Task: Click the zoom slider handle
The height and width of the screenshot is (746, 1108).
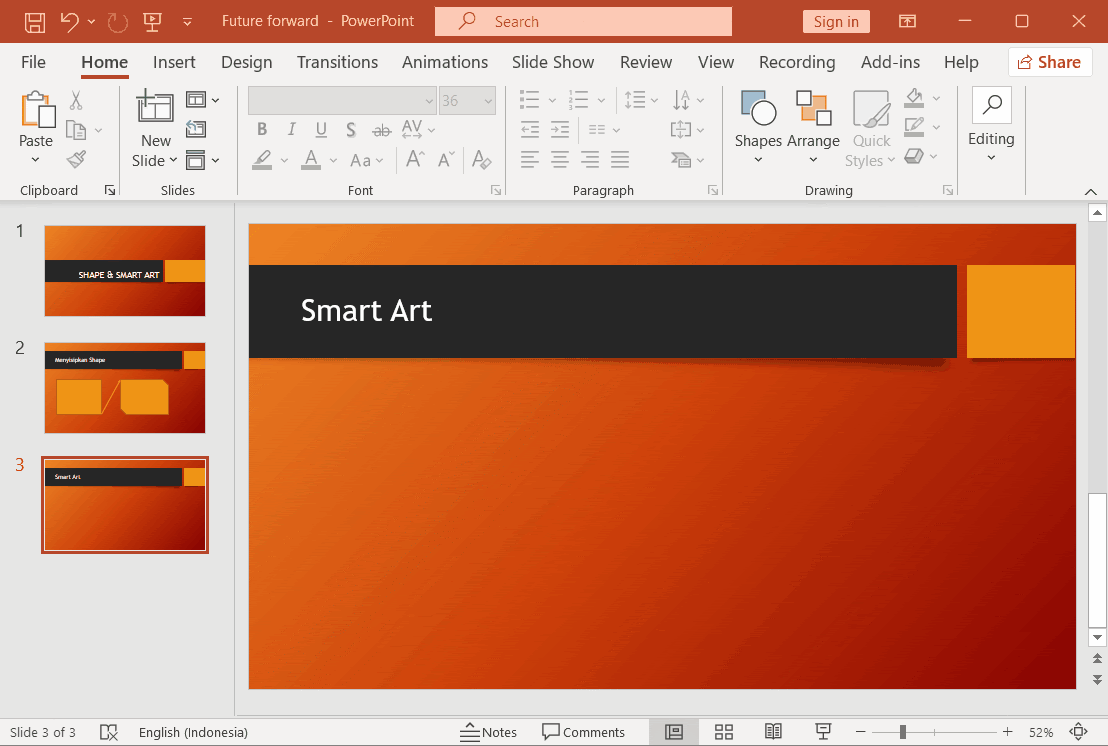Action: coord(902,732)
